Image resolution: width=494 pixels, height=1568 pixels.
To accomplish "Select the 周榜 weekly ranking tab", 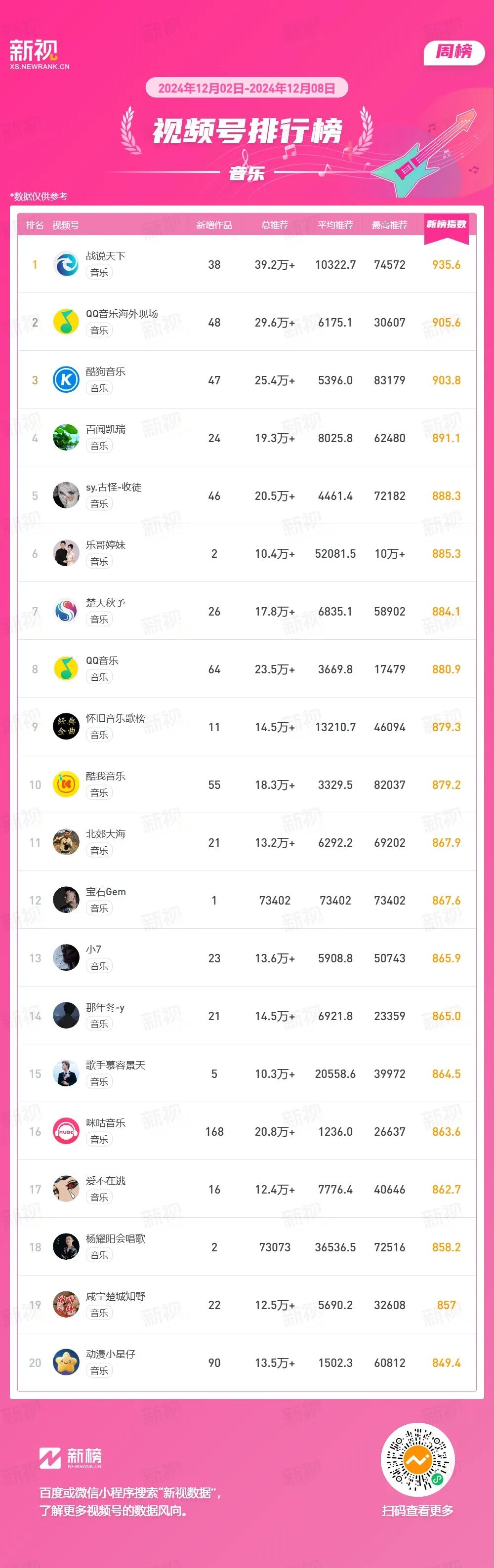I will click(454, 52).
